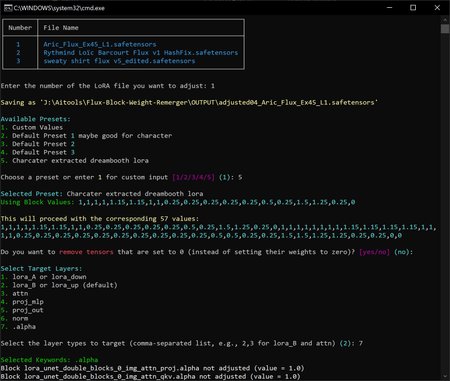This screenshot has height=381, width=450.
Task: Click the scrollbar up arrow
Action: pyautogui.click(x=445, y=18)
